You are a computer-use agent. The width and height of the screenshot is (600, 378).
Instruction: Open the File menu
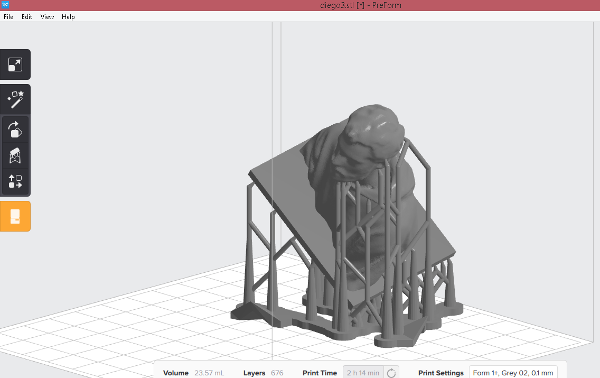8,16
